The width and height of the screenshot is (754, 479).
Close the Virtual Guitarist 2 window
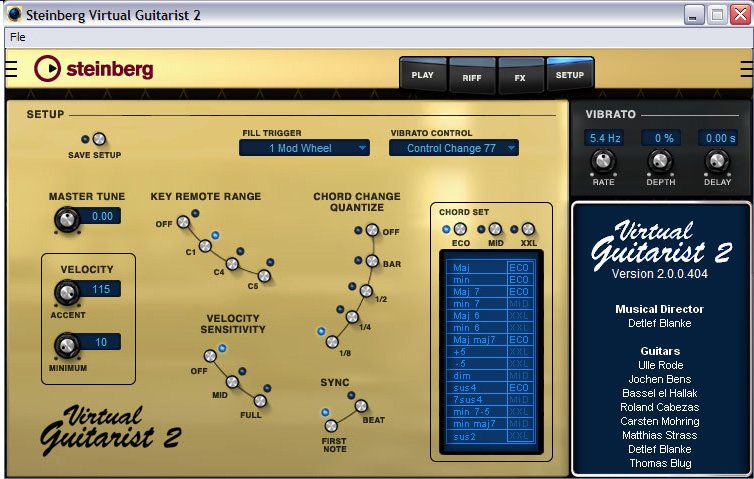pyautogui.click(x=740, y=15)
